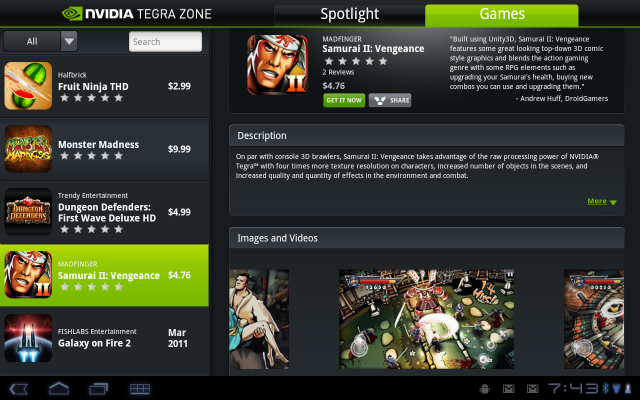Click the GET IT NOW button

[344, 100]
